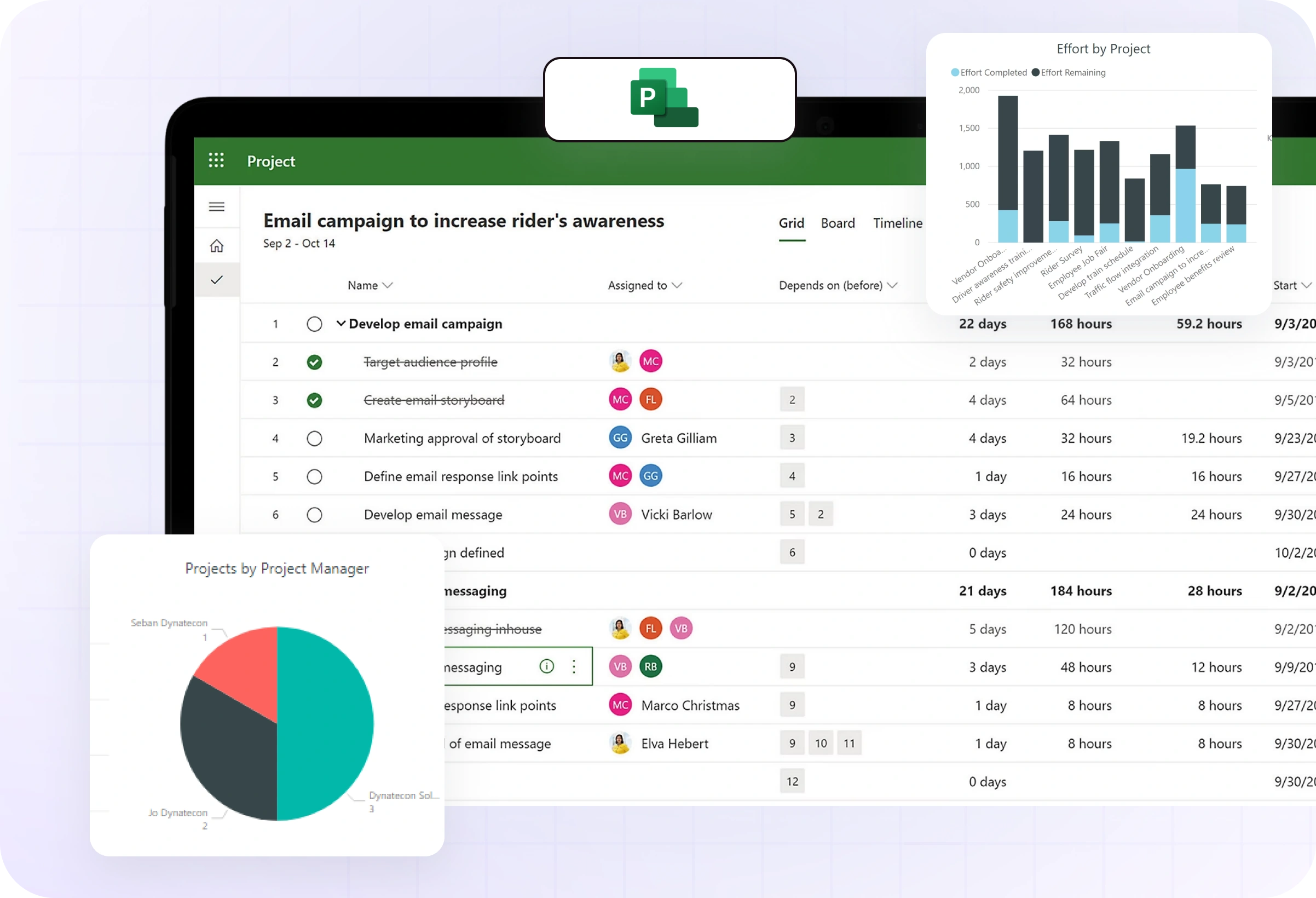Screen dimensions: 1316x898
Task: Click the '120 hours' effort cell
Action: point(1083,629)
